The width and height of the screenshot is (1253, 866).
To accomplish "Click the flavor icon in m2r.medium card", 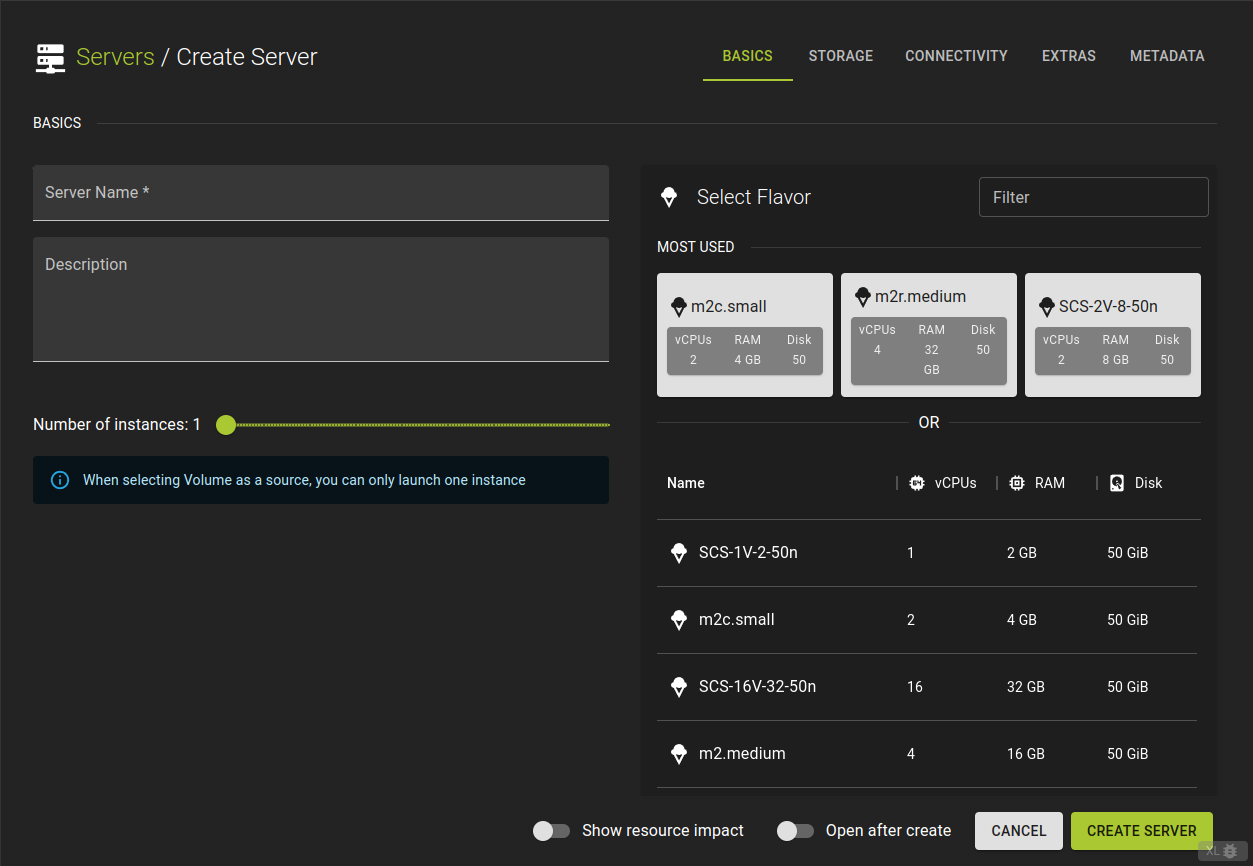I will [863, 297].
